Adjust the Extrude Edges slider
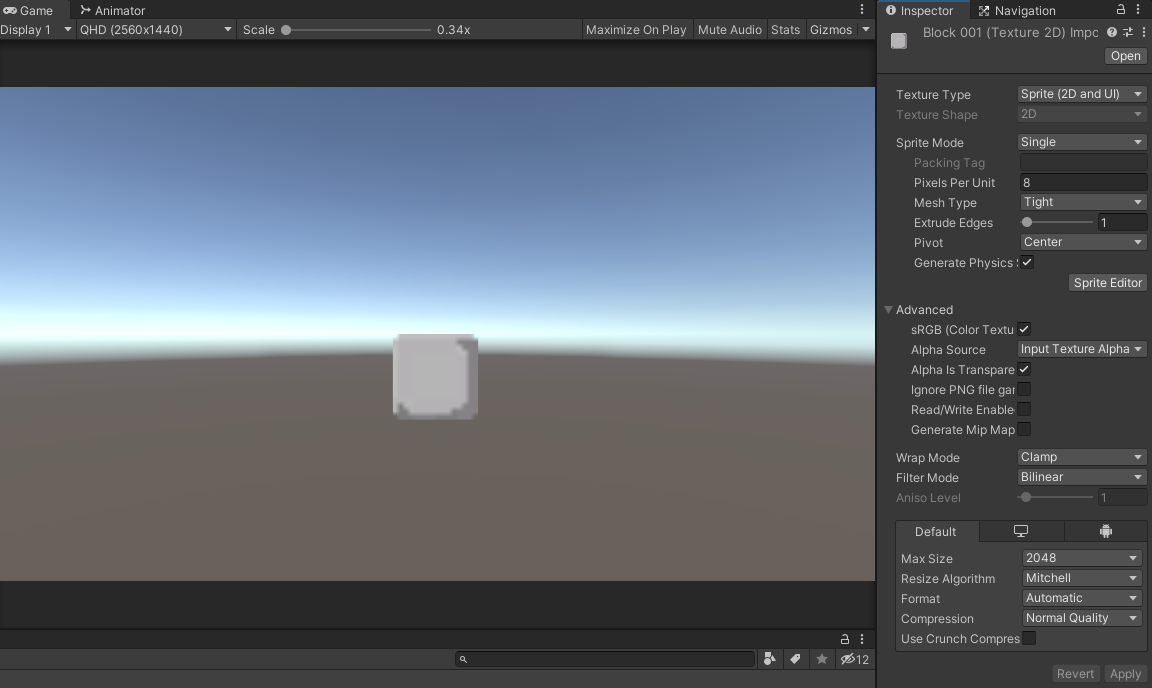The height and width of the screenshot is (688, 1152). (1056, 222)
